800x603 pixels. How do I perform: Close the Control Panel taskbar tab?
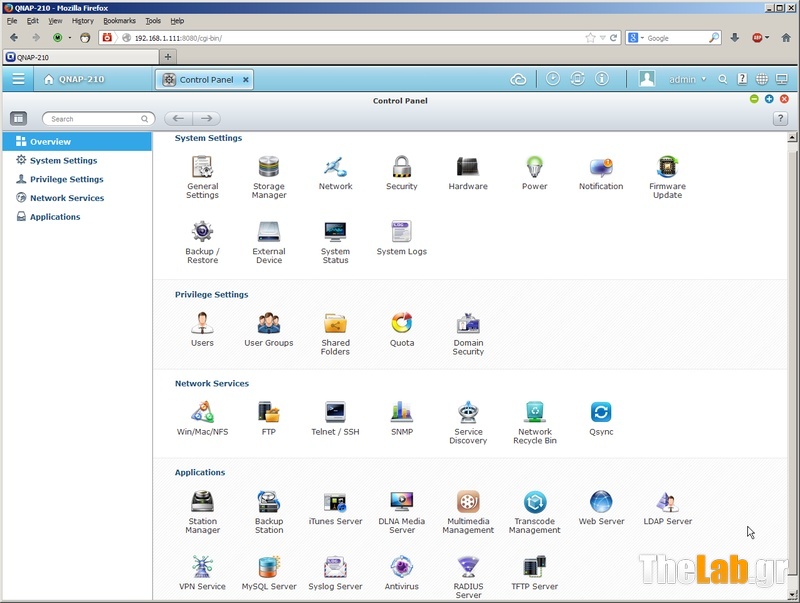(245, 80)
